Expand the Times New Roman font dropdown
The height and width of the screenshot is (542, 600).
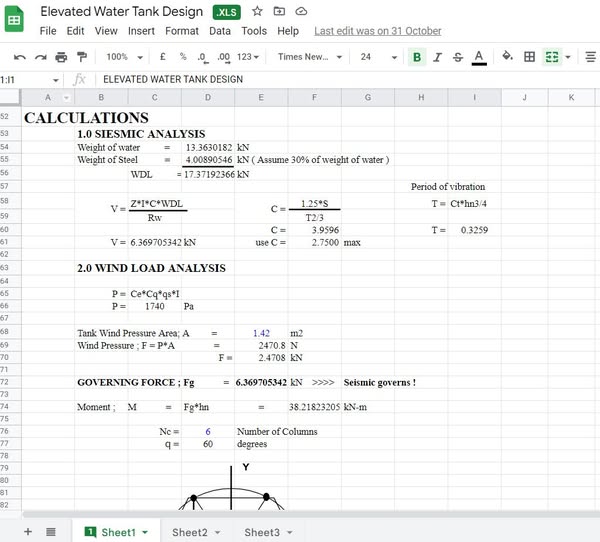[x=310, y=57]
